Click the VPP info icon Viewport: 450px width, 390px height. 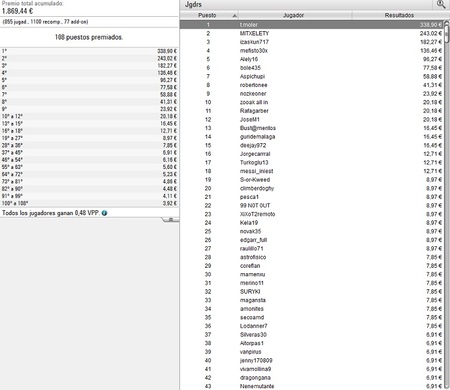(x=105, y=213)
